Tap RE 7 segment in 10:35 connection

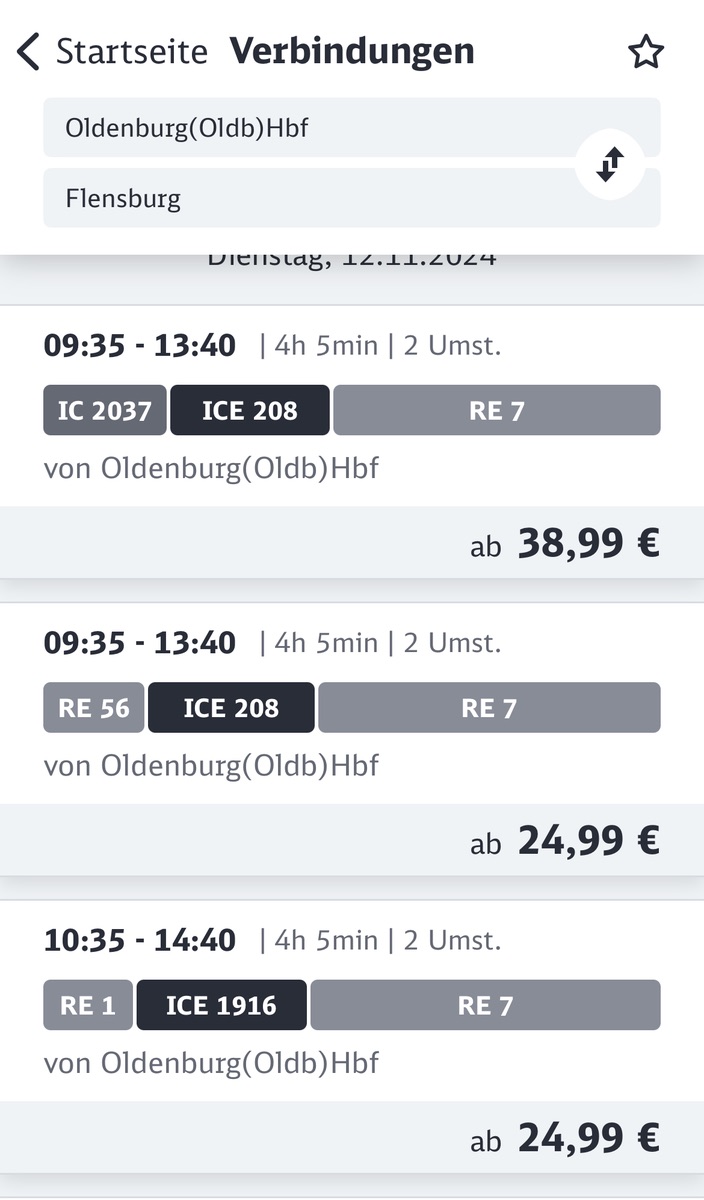485,1005
